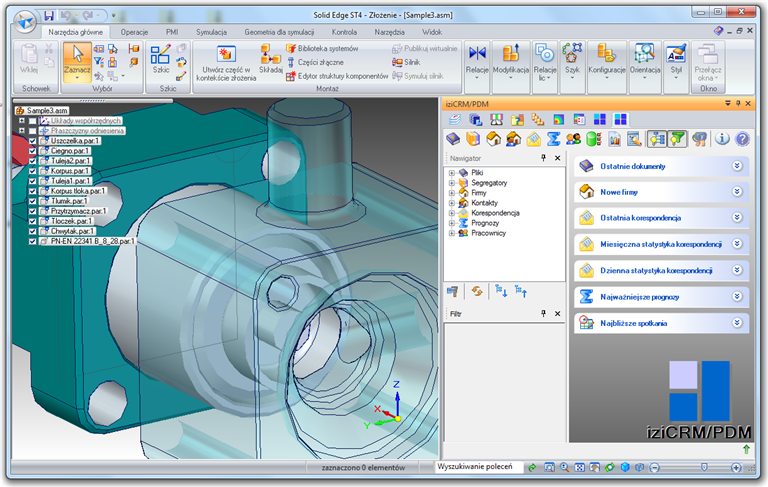The height and width of the screenshot is (487, 768).
Task: Open the iziCRM info icon
Action: click(x=722, y=139)
